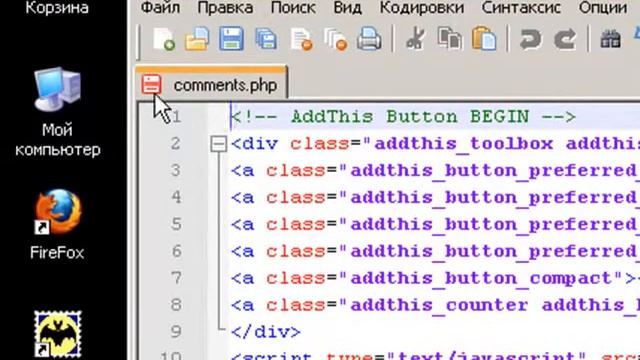Open the Правка menu
The height and width of the screenshot is (360, 640).
click(225, 7)
